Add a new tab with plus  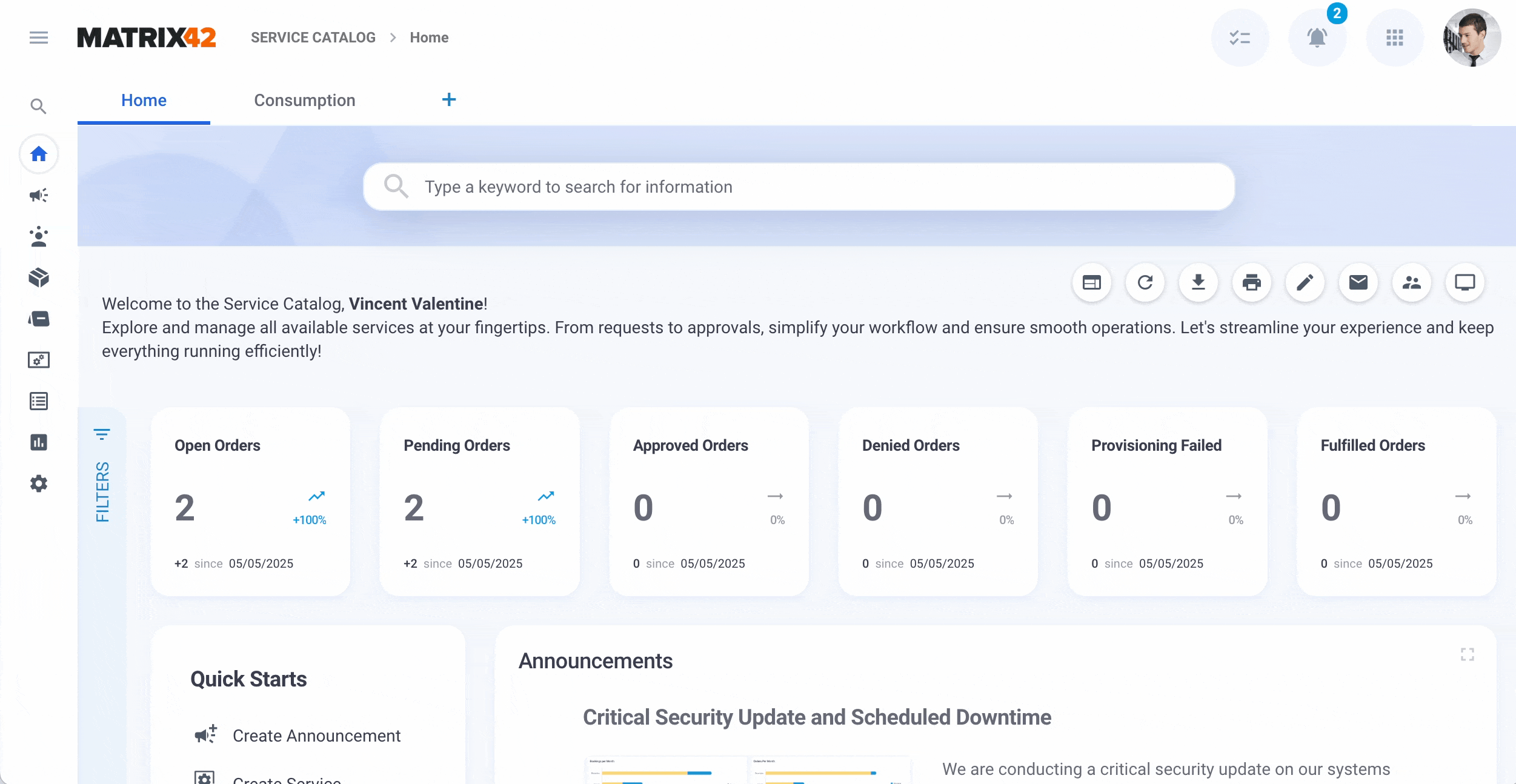(449, 99)
